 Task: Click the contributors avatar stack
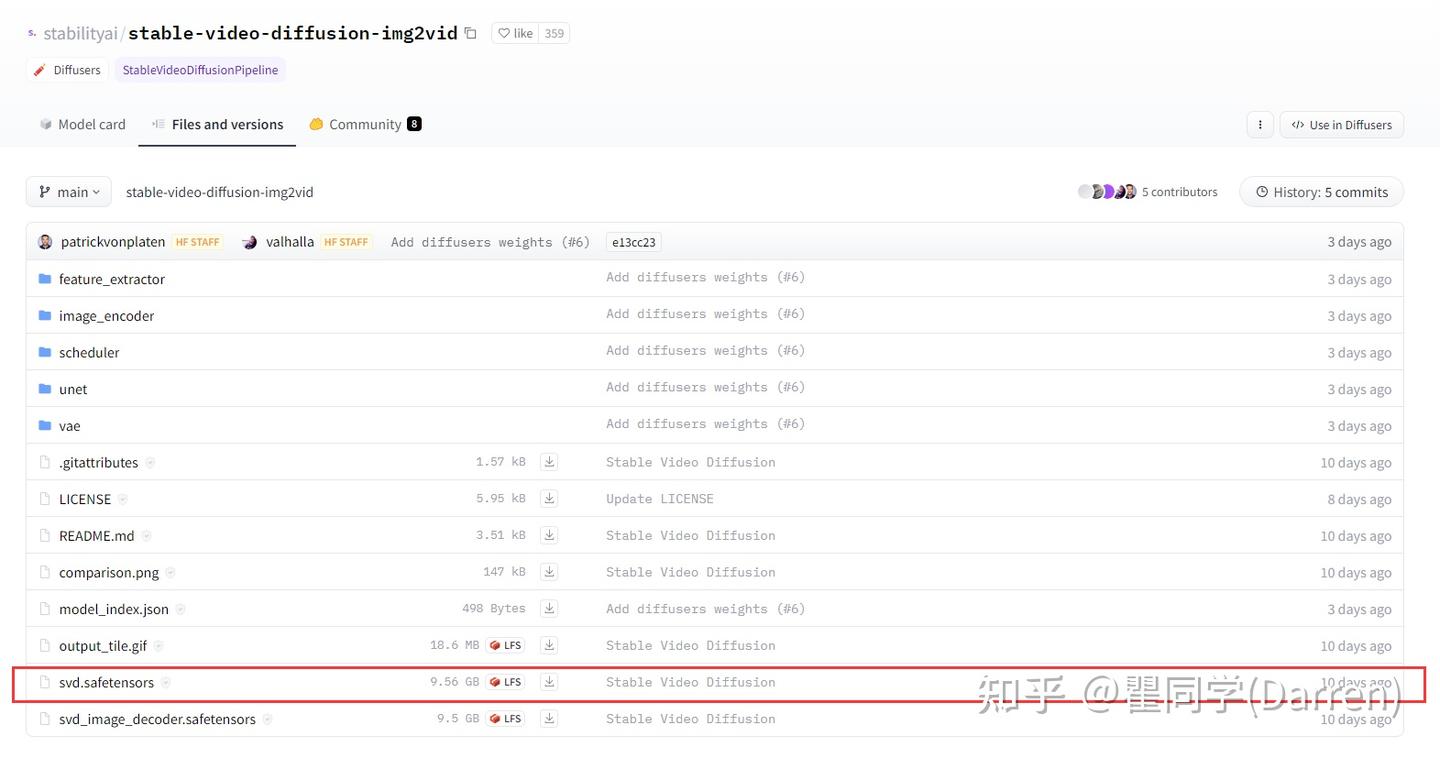tap(1107, 192)
